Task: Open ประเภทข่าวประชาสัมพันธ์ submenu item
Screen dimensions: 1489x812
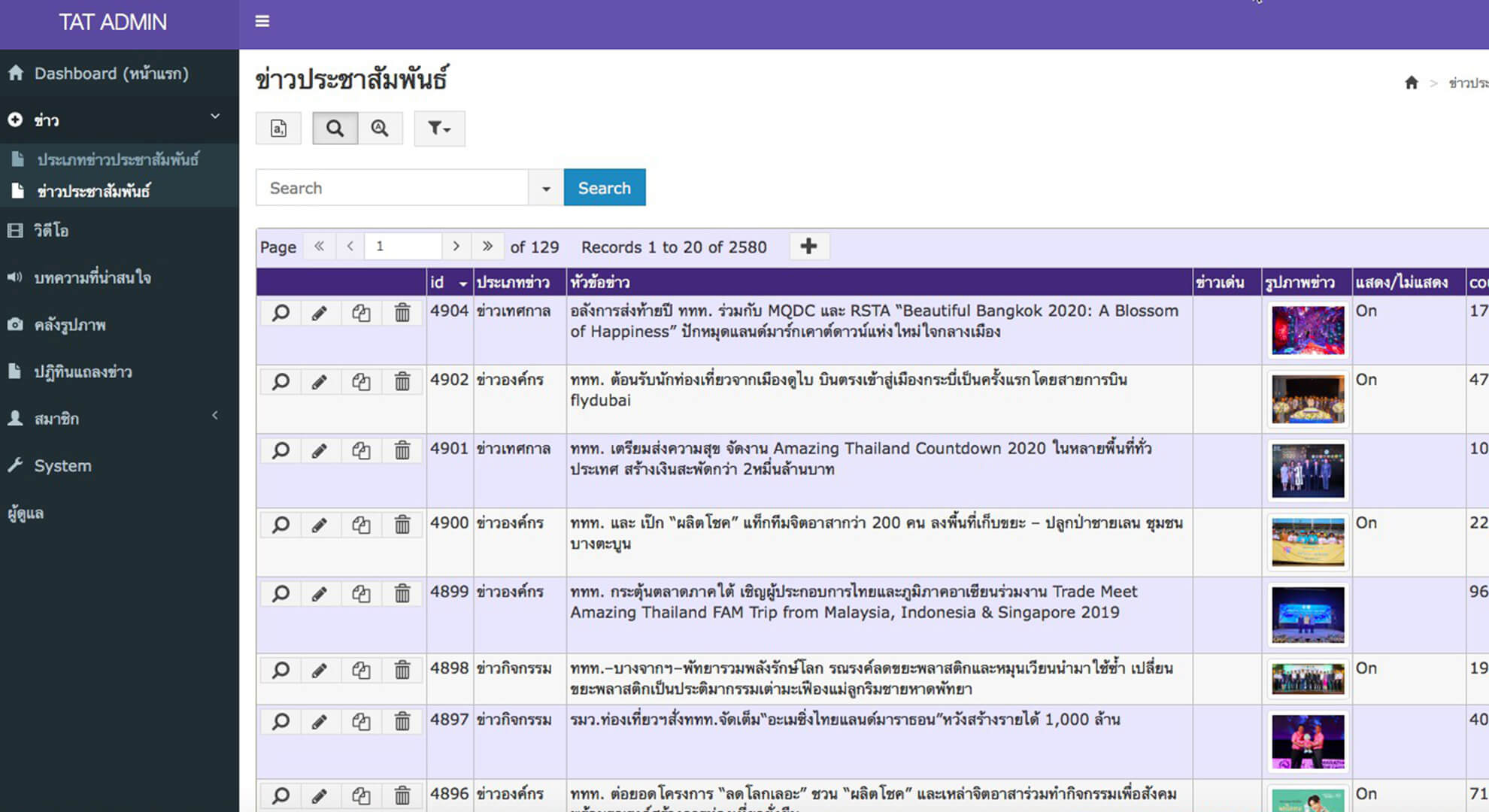Action: [119, 159]
